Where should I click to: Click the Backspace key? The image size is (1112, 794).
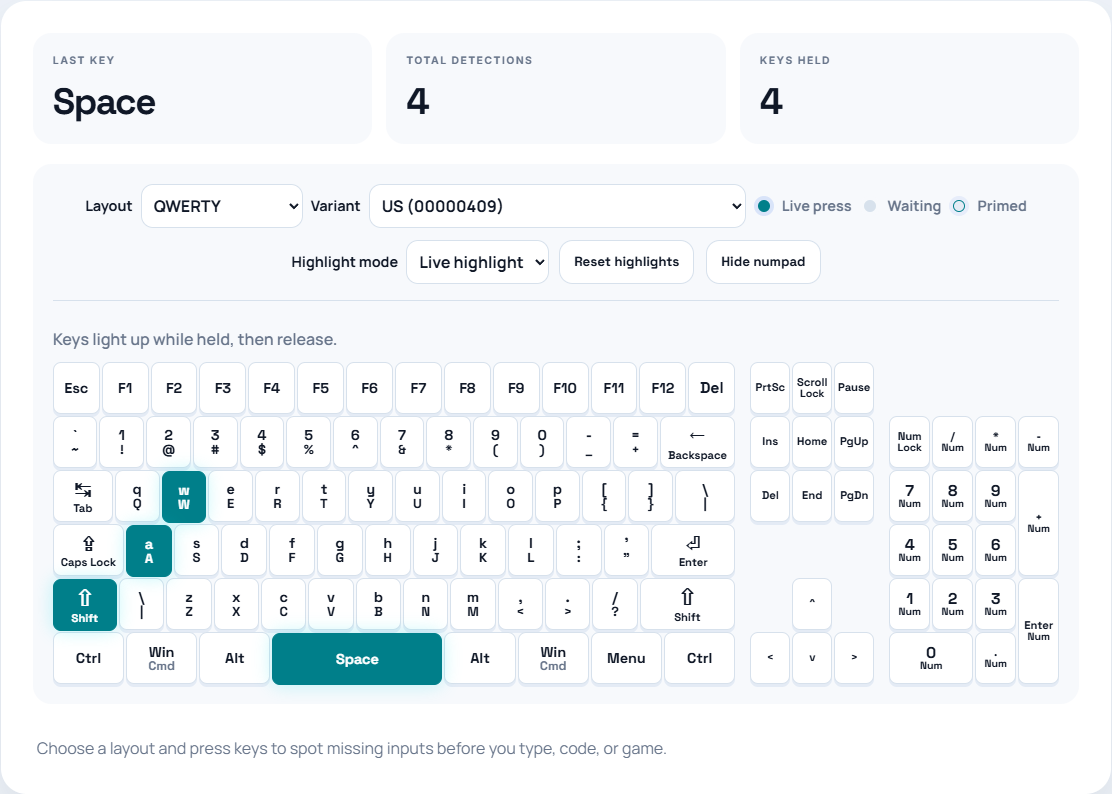pos(697,443)
